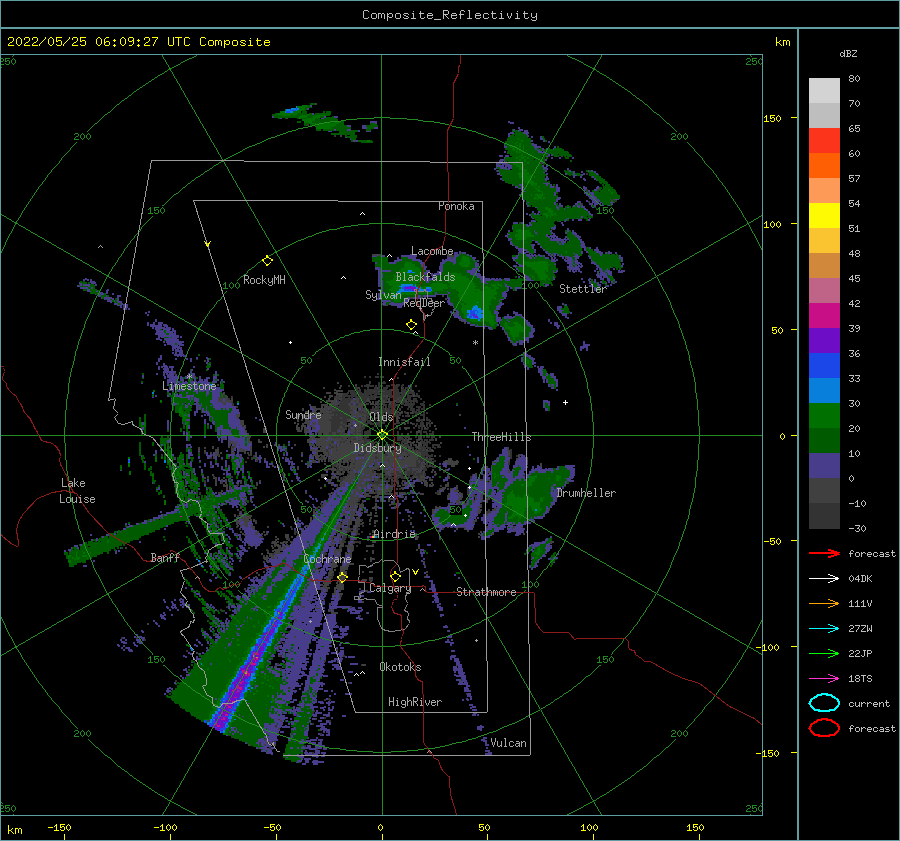Click the cyan current ellipse icon
This screenshot has width=900, height=841.
point(824,703)
